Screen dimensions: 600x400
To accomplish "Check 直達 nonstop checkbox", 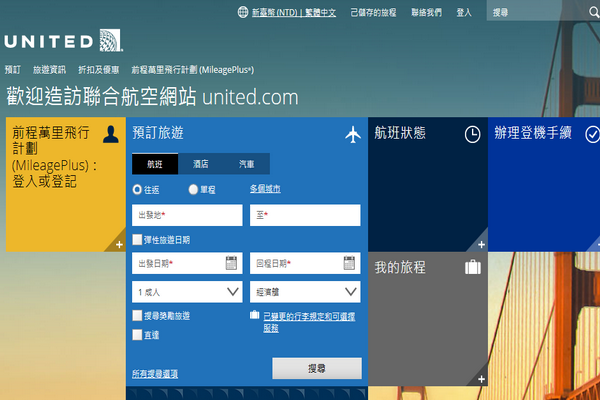I will point(137,335).
